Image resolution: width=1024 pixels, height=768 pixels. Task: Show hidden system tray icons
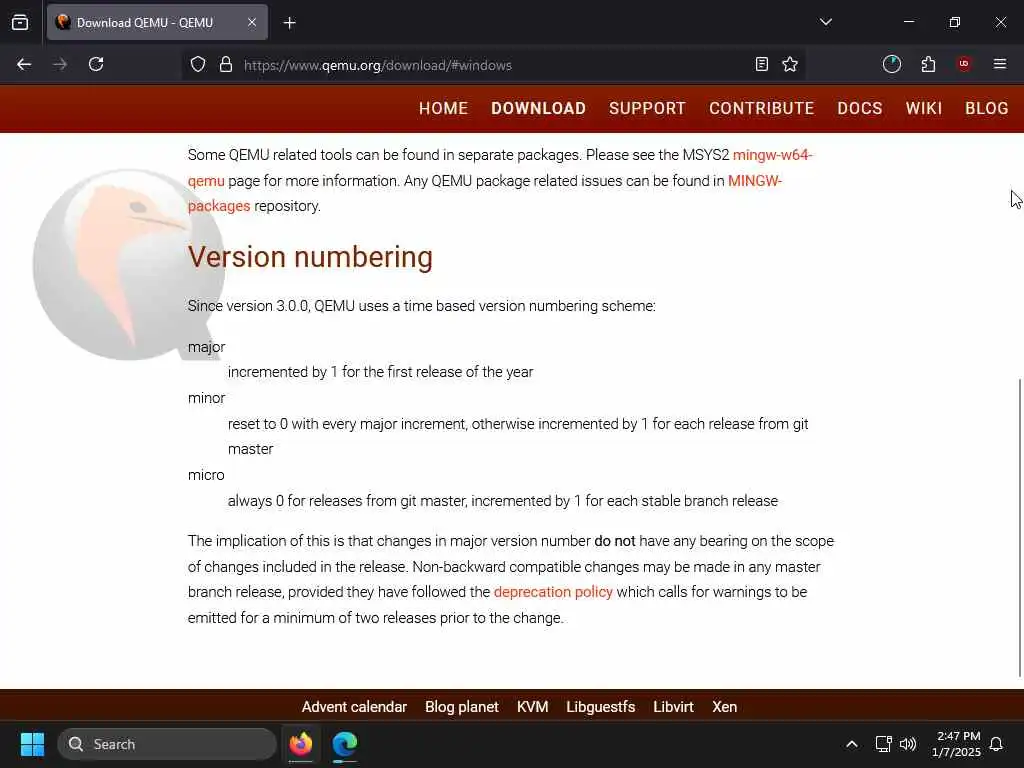[x=852, y=744]
